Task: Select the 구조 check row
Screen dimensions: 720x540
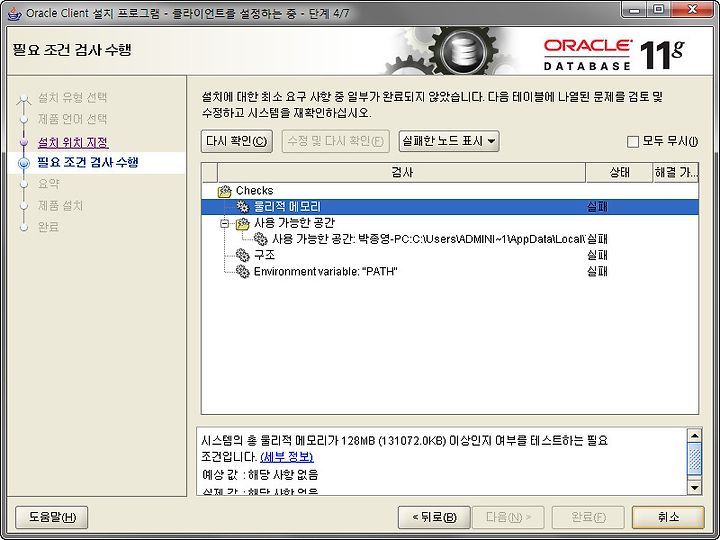Action: click(450, 255)
